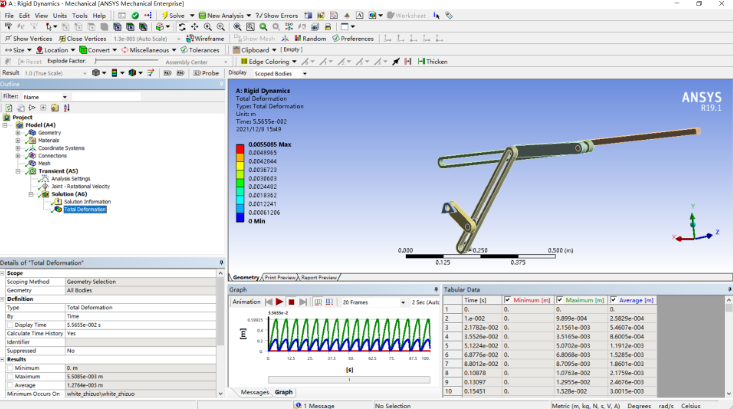The height and width of the screenshot is (409, 733).
Task: Toggle the Average column checkbox
Action: 613,300
